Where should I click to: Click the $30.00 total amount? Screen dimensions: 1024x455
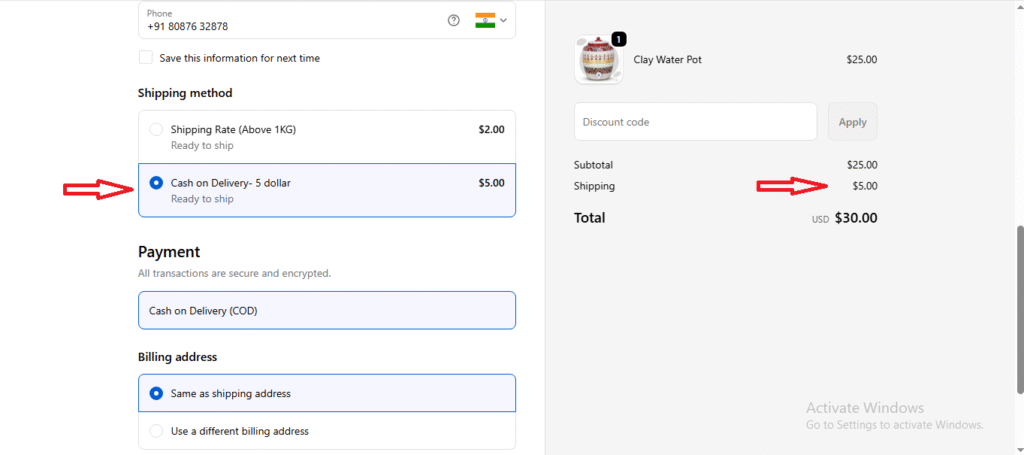pos(856,218)
